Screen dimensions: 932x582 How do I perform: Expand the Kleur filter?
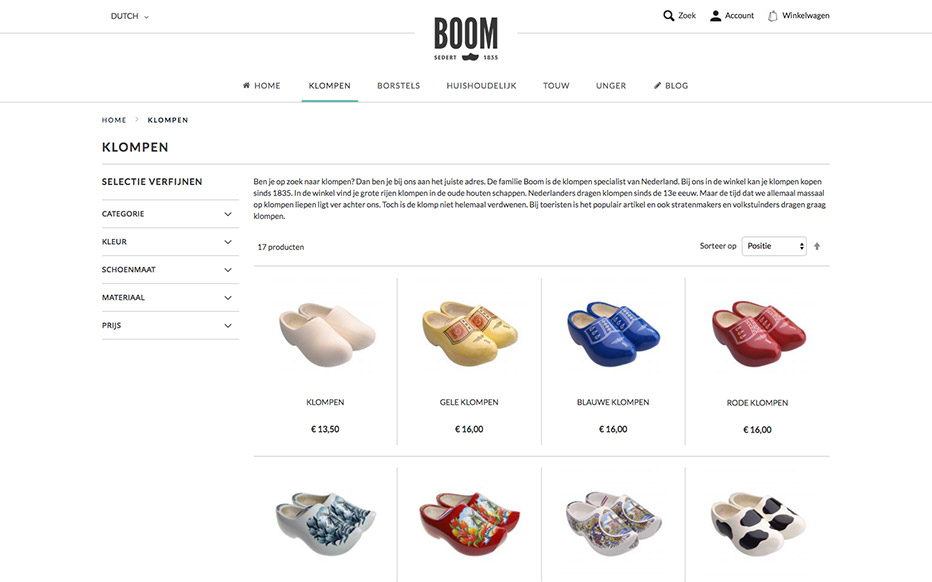[170, 242]
